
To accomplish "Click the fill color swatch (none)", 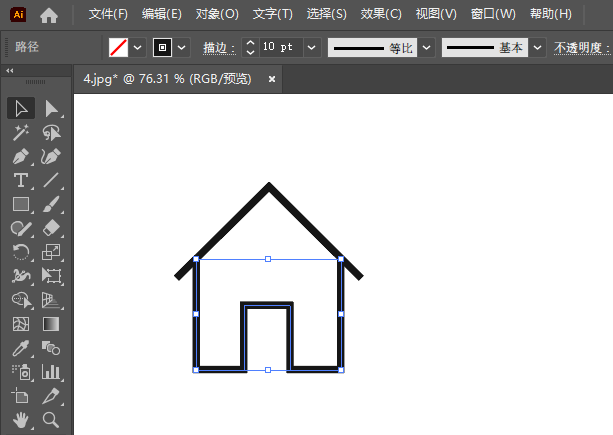I will pyautogui.click(x=118, y=48).
